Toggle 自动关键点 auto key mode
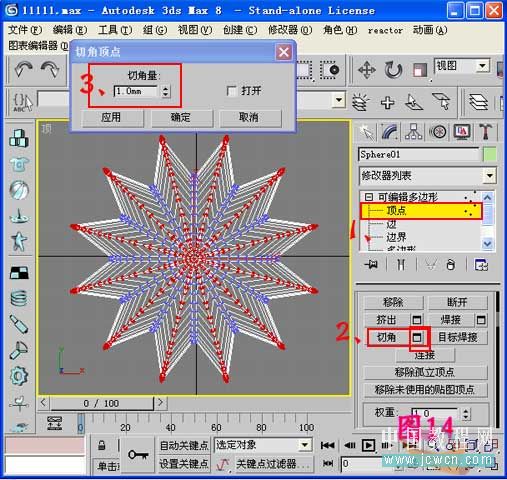 coord(184,445)
